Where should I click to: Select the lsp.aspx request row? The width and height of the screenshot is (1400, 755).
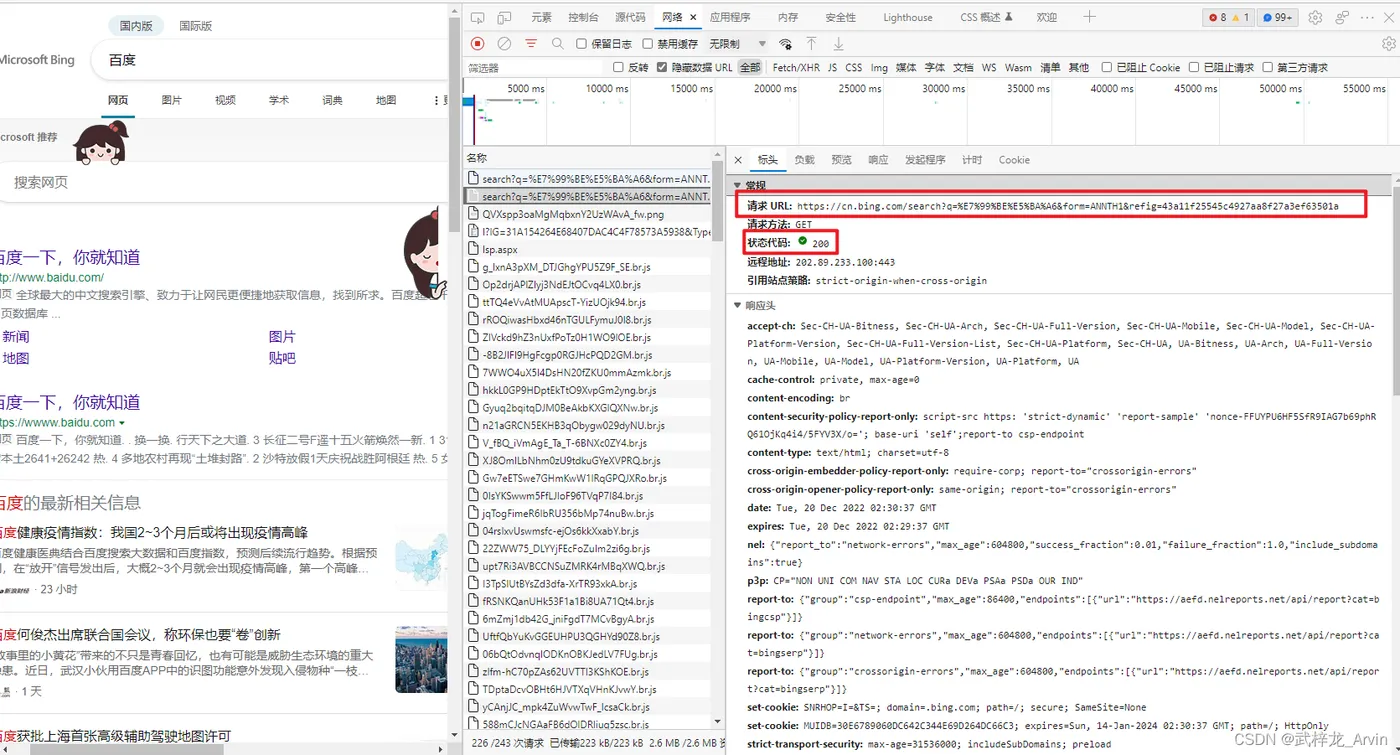(x=588, y=249)
